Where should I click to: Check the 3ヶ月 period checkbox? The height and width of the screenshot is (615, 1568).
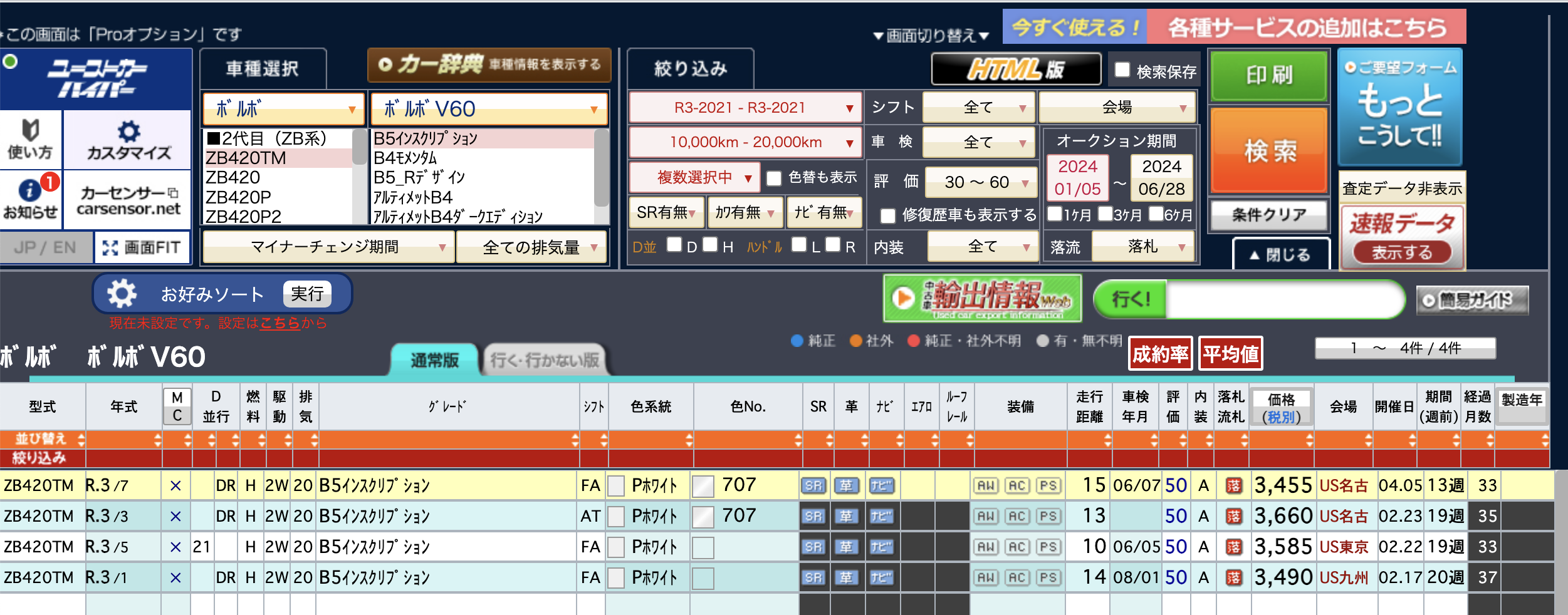(x=1105, y=214)
